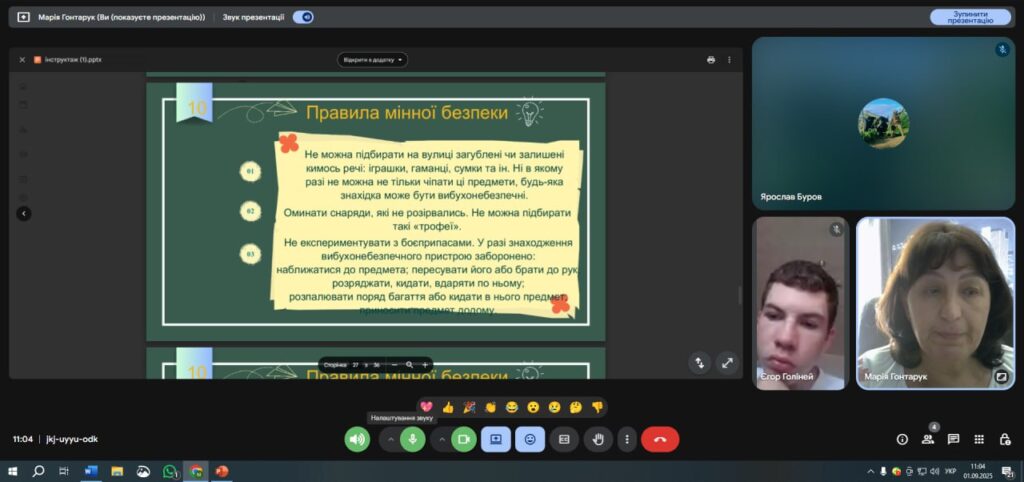Send thumbs up reaction
The width and height of the screenshot is (1024, 482).
tap(447, 408)
